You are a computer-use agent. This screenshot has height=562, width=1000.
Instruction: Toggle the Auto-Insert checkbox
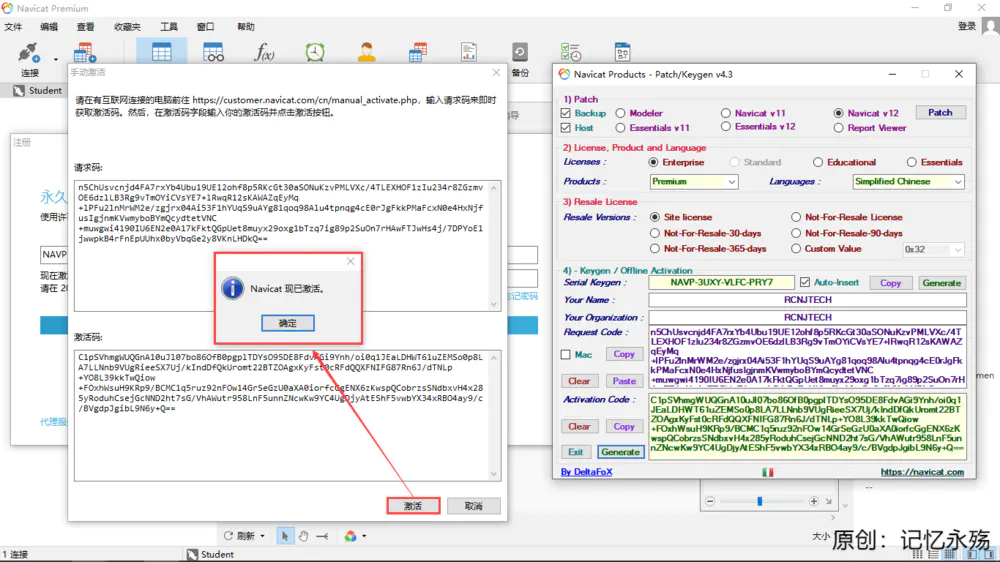tap(805, 282)
